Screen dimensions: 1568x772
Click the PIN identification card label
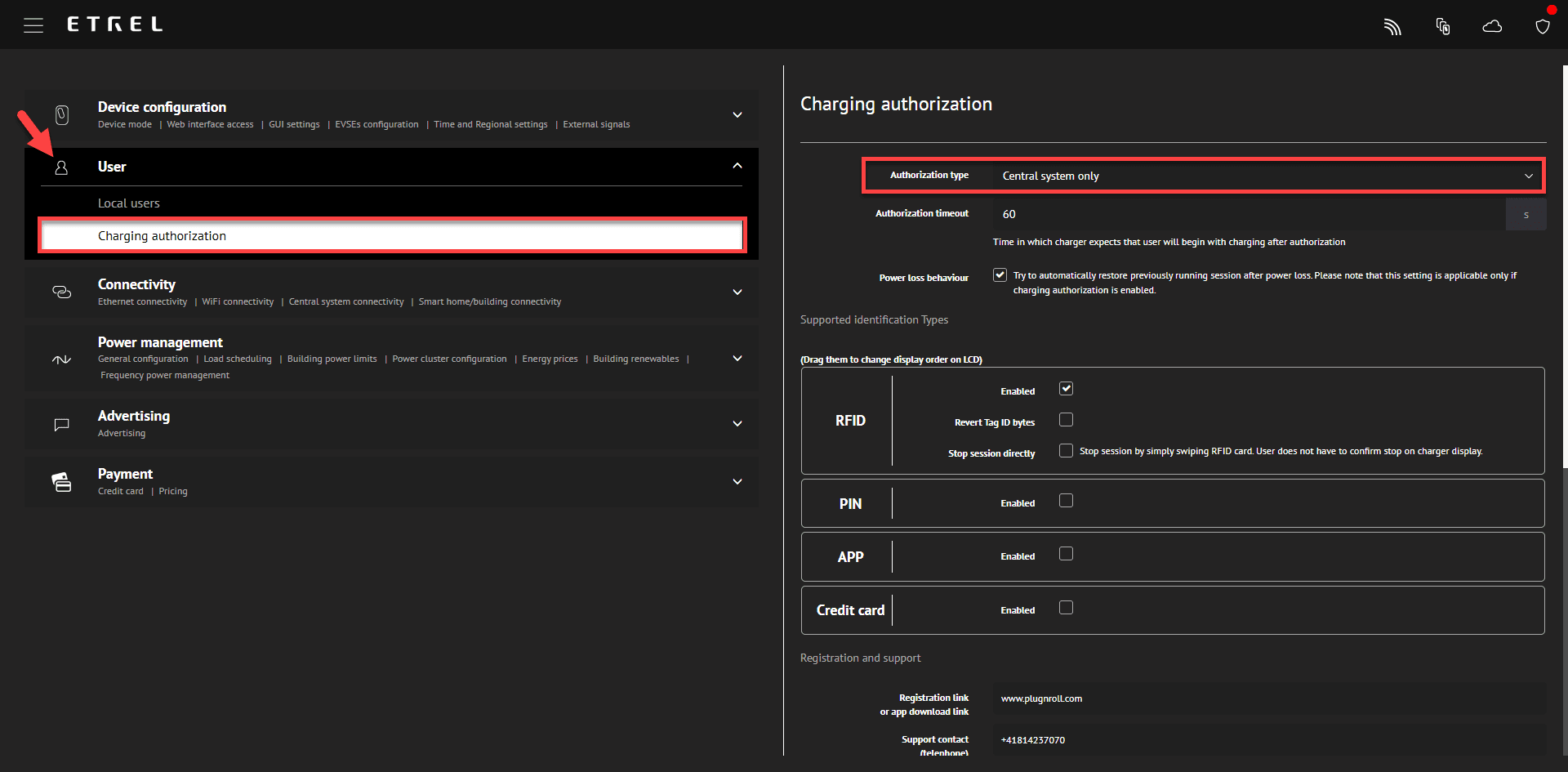[x=850, y=504]
